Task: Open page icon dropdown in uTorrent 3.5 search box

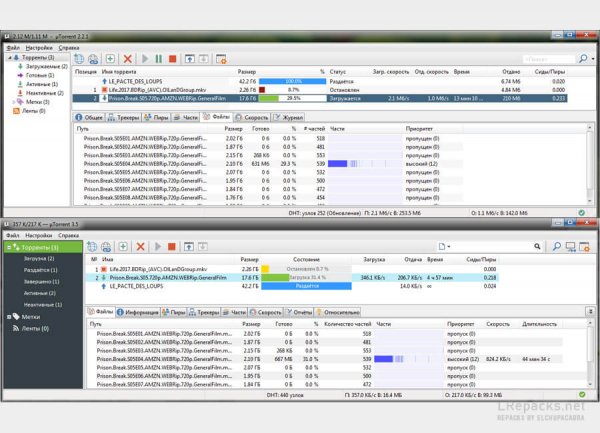Action: pos(444,246)
